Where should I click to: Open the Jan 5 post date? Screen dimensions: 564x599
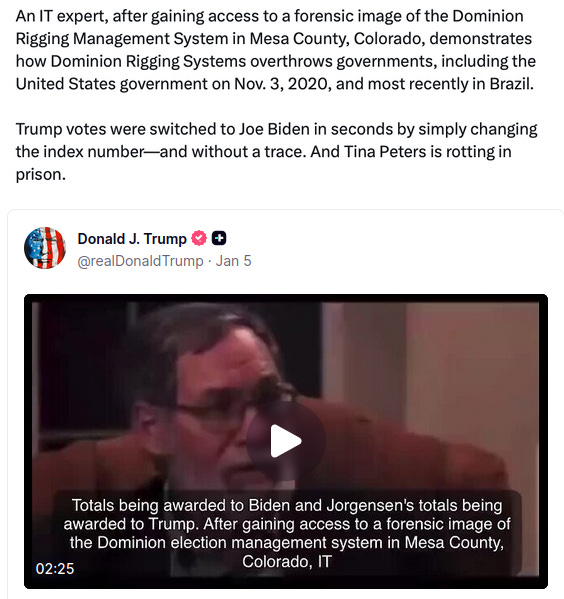point(233,261)
